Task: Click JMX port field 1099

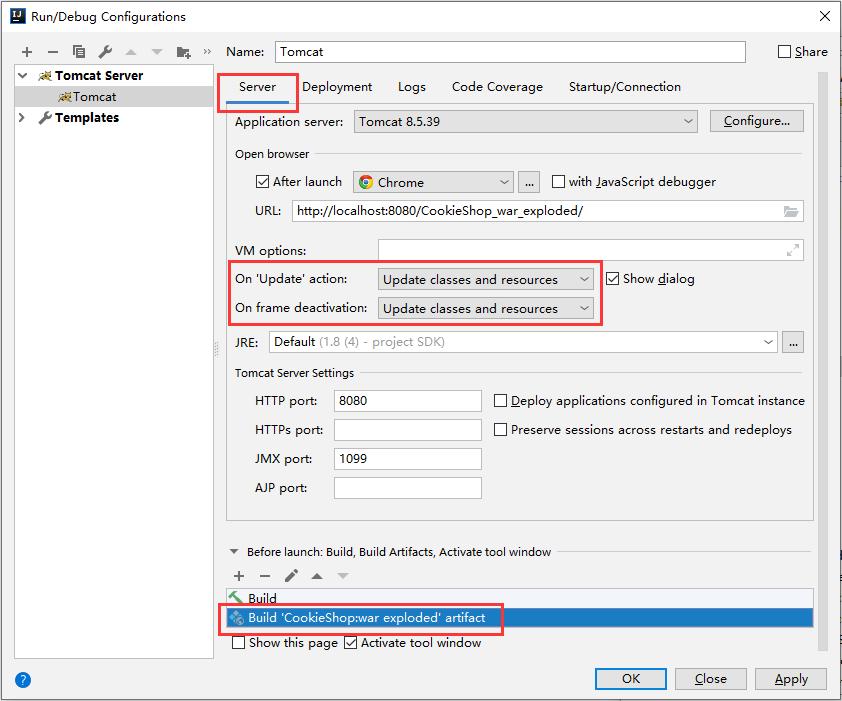Action: point(408,459)
